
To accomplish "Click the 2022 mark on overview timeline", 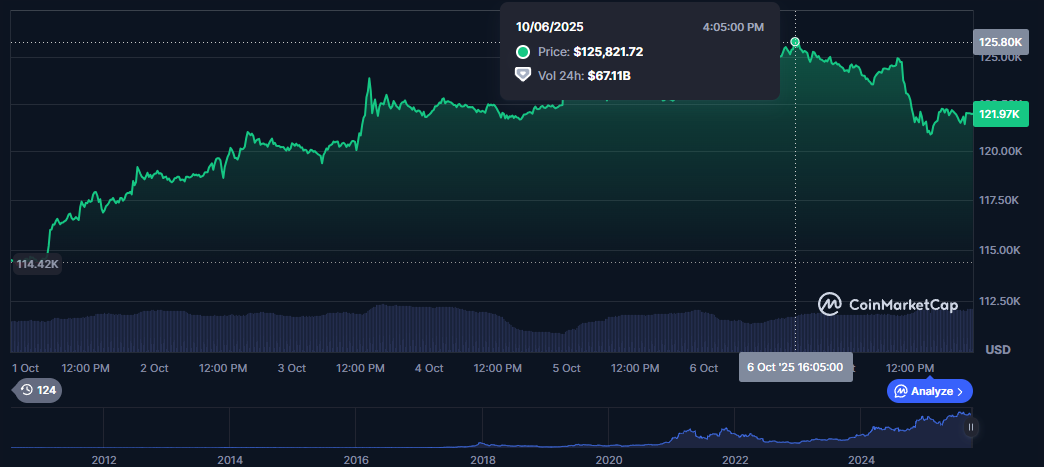I will 735,459.
